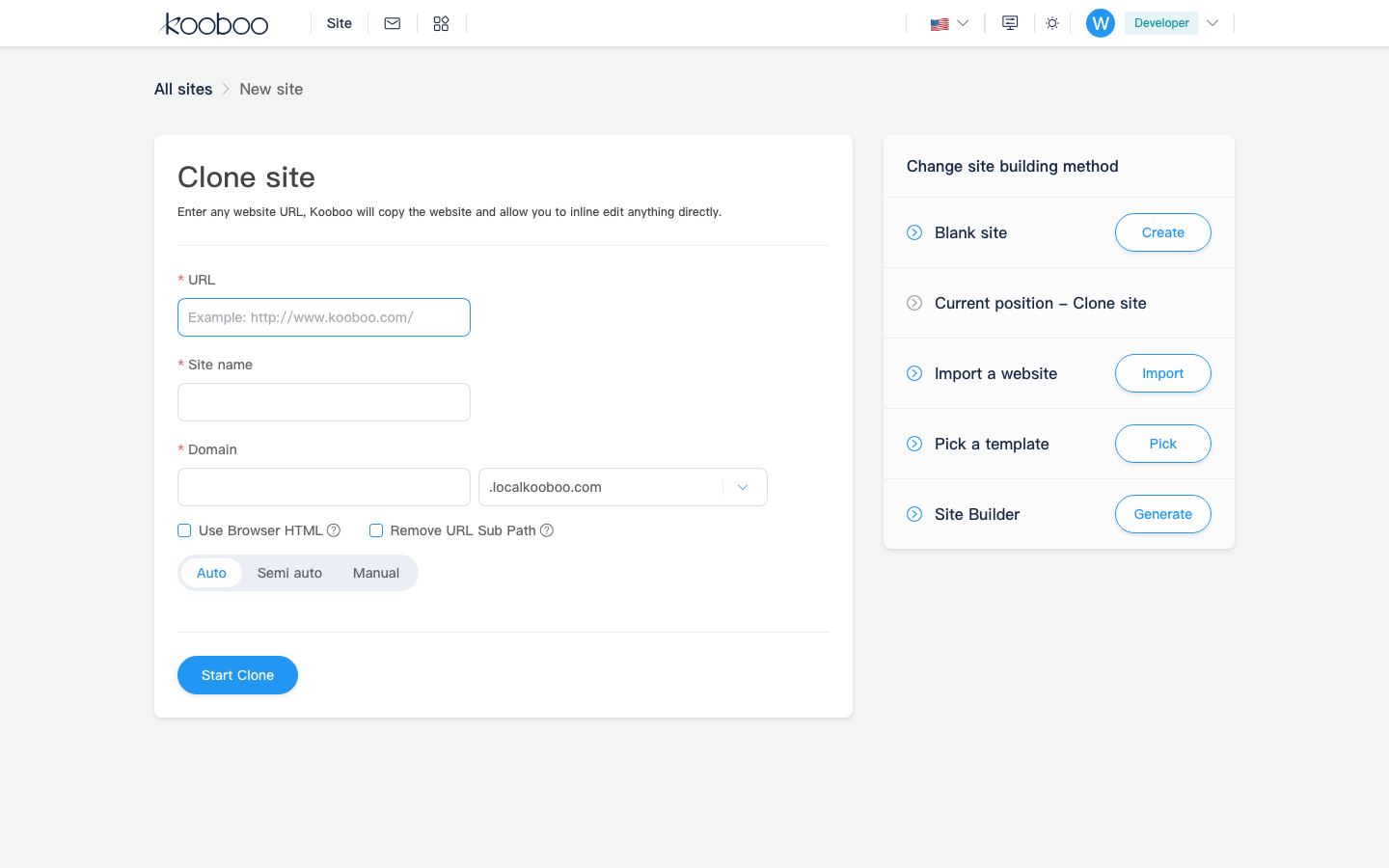Image resolution: width=1389 pixels, height=868 pixels.
Task: Select the Semi auto clone mode
Action: tap(289, 573)
